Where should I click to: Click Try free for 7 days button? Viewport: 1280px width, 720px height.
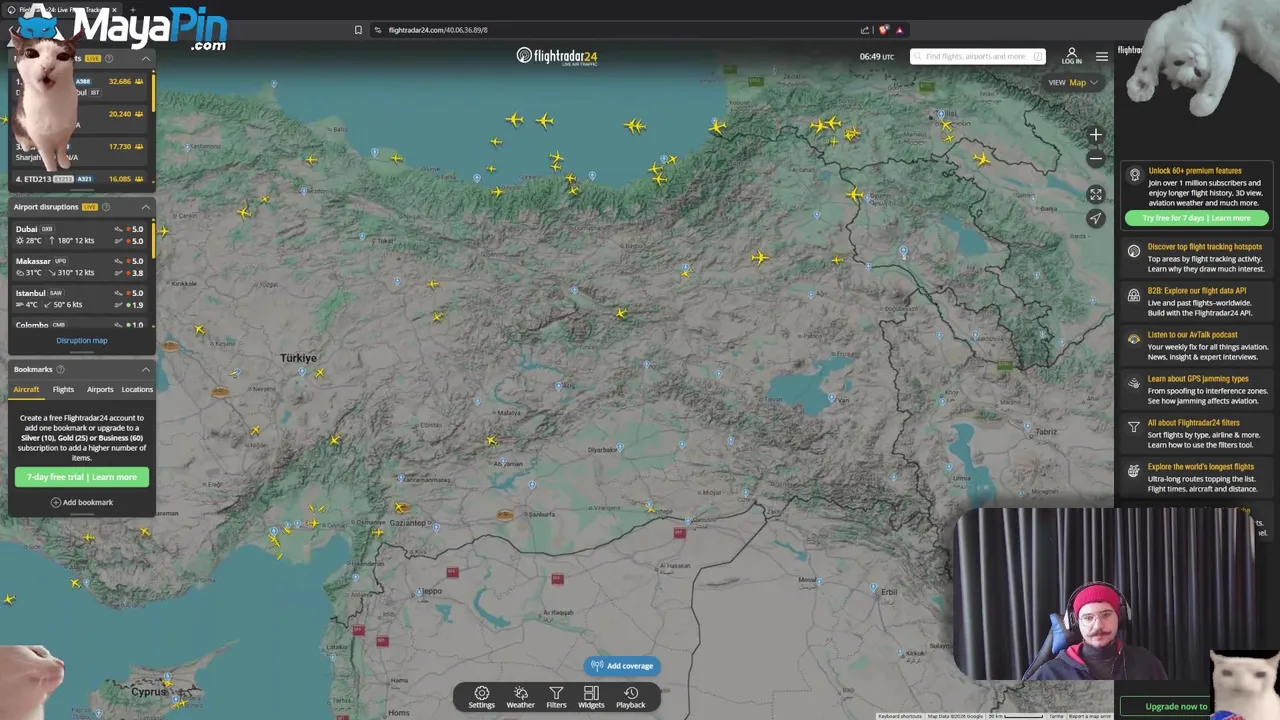(1197, 218)
